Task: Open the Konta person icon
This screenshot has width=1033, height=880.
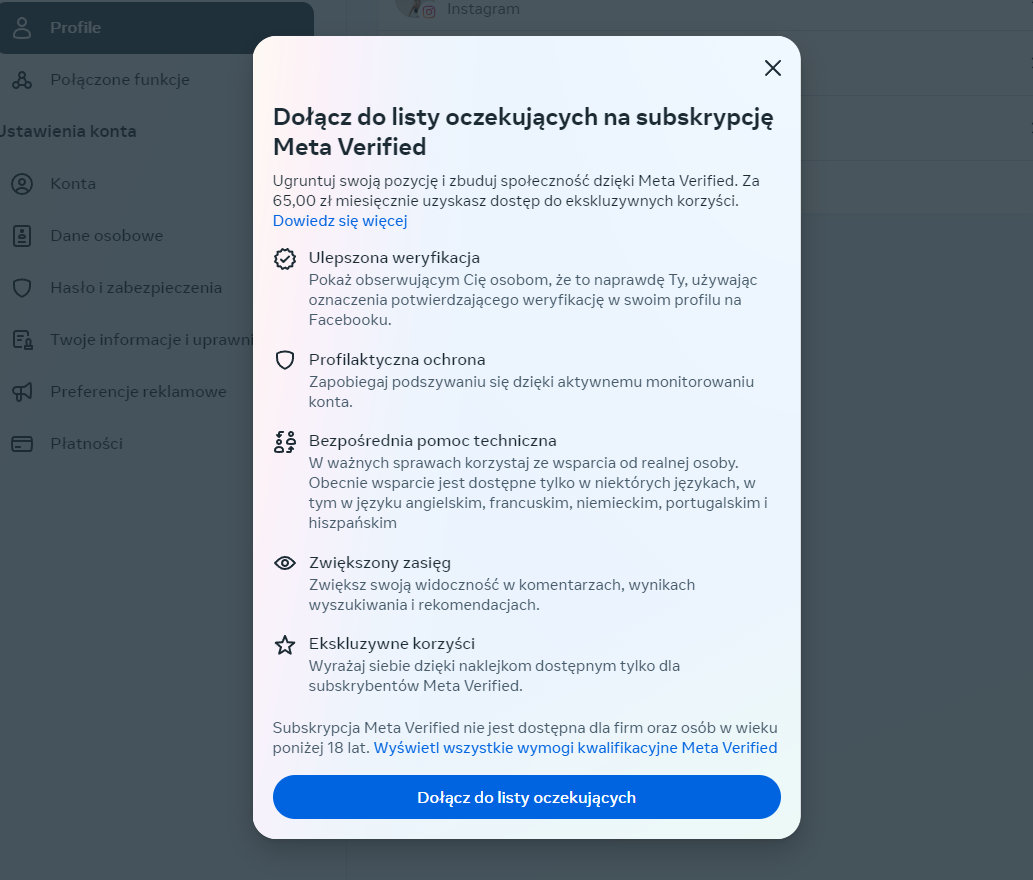Action: point(21,183)
